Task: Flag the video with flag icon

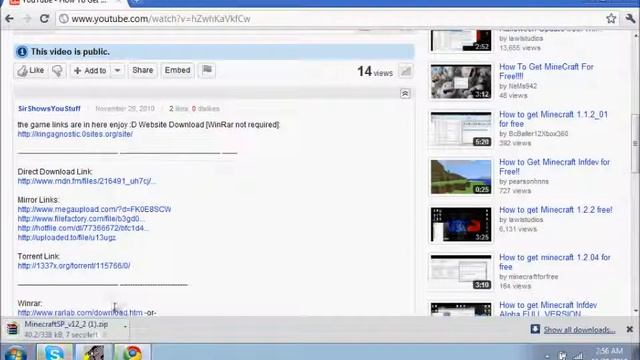Action: coord(207,70)
